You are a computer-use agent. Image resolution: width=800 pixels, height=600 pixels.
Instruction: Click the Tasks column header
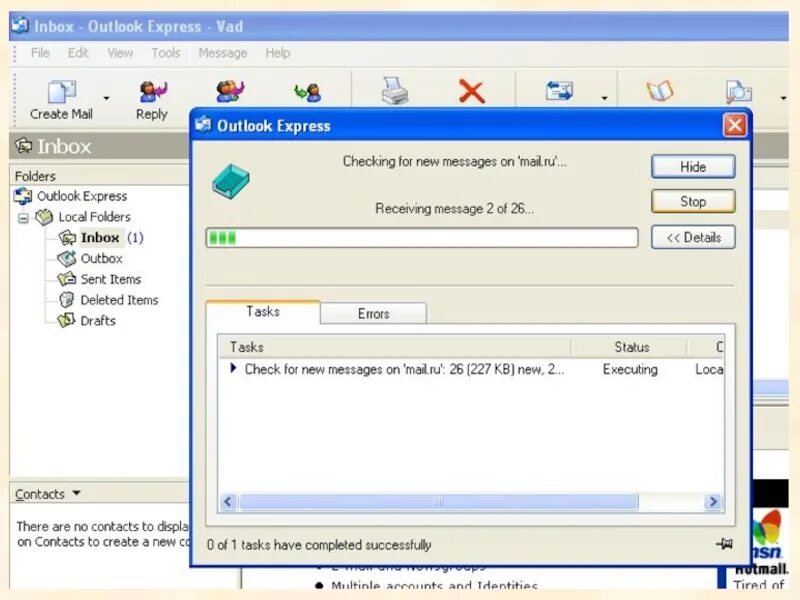pyautogui.click(x=394, y=347)
